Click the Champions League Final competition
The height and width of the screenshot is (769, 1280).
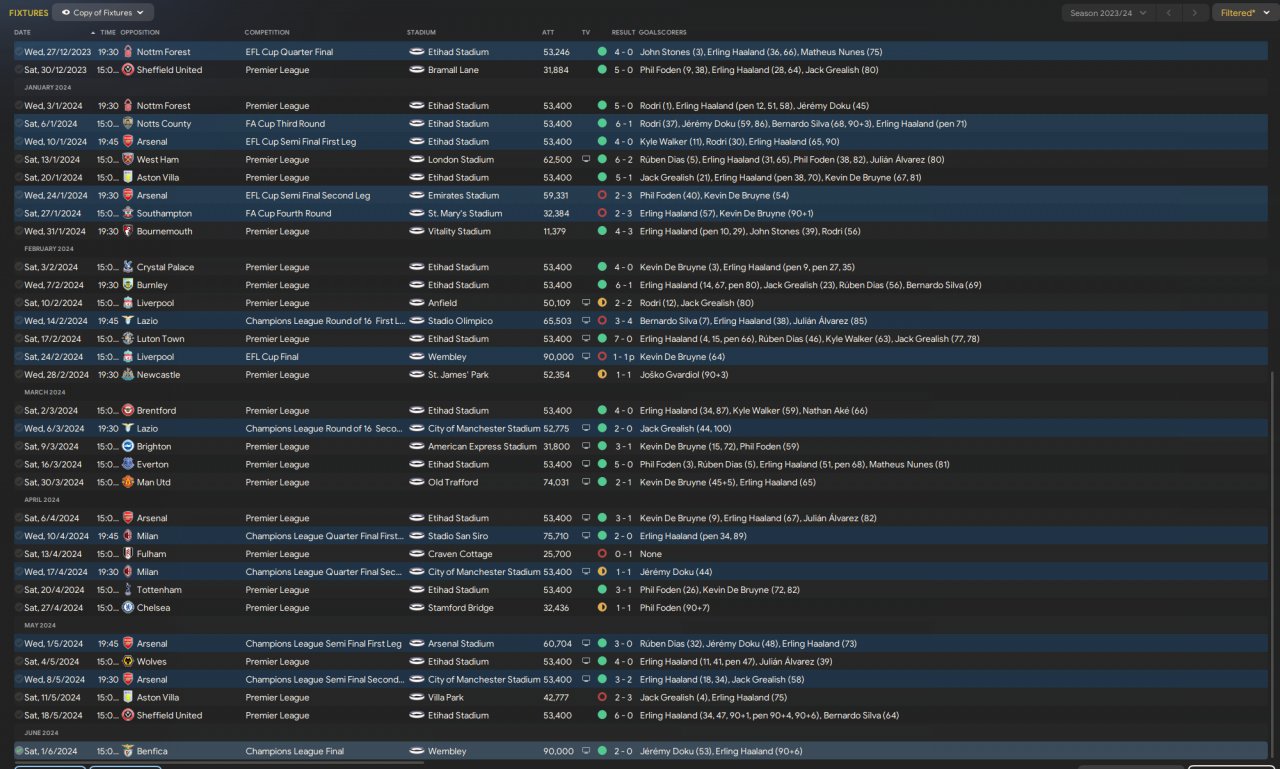pyautogui.click(x=295, y=752)
